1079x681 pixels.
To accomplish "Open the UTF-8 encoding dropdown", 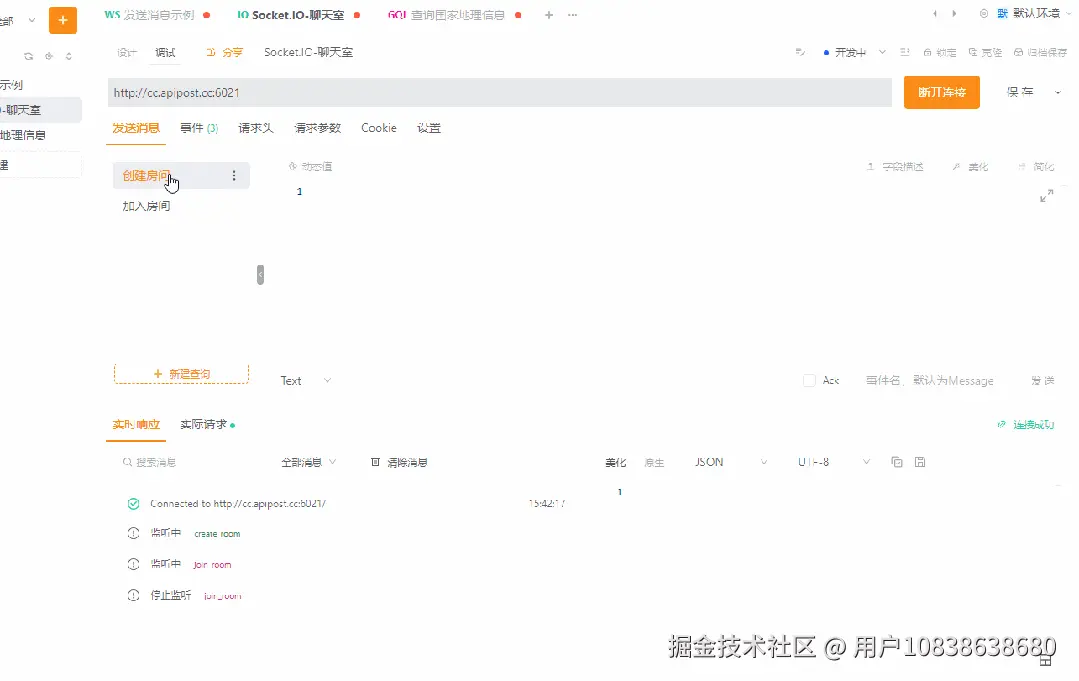I will tap(834, 462).
